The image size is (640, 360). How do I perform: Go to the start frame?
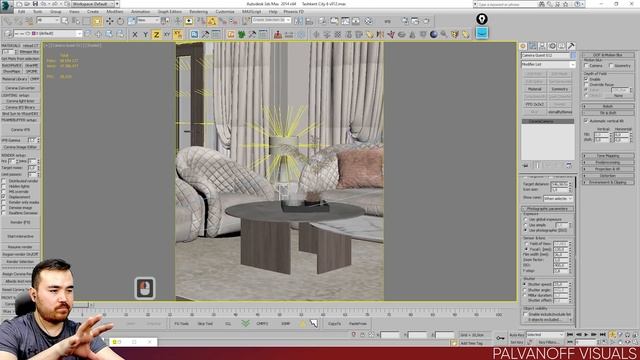tap(570, 335)
